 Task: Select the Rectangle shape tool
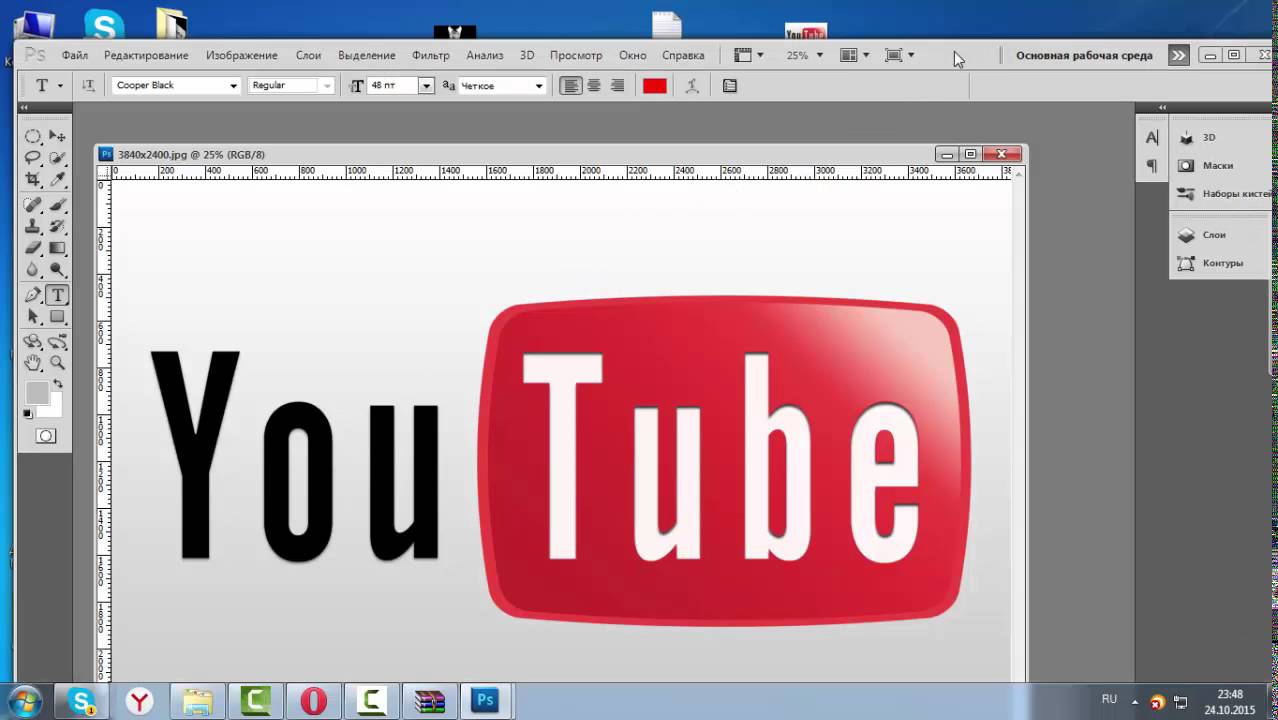click(58, 317)
